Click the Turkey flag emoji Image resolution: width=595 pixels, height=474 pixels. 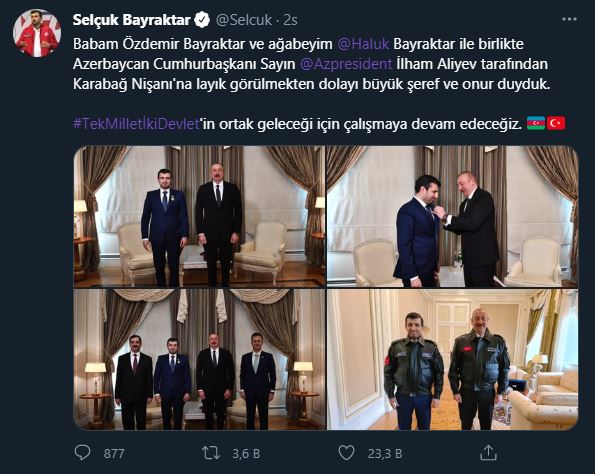pos(556,123)
